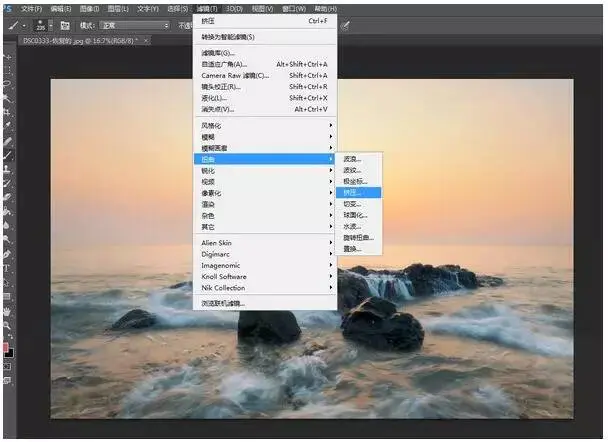Select the Healing Brush tool

[7, 141]
